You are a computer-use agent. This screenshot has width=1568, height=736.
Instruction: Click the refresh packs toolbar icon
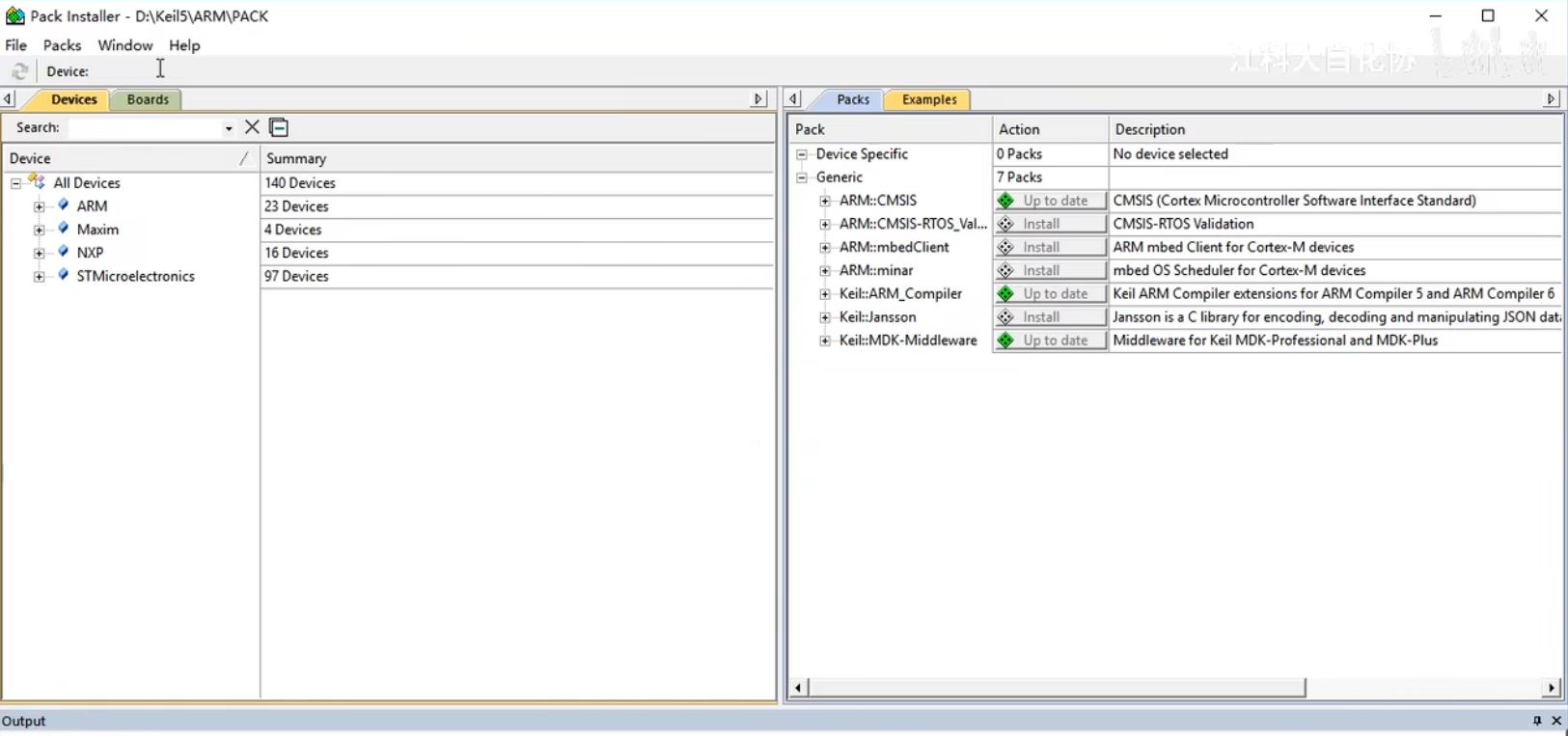click(19, 71)
